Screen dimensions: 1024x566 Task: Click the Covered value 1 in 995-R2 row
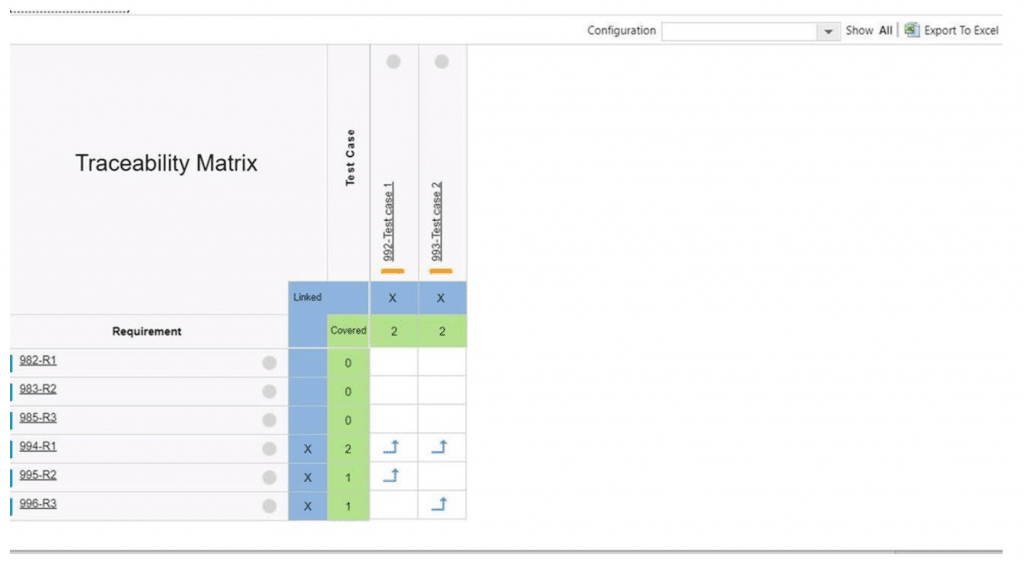(x=348, y=478)
